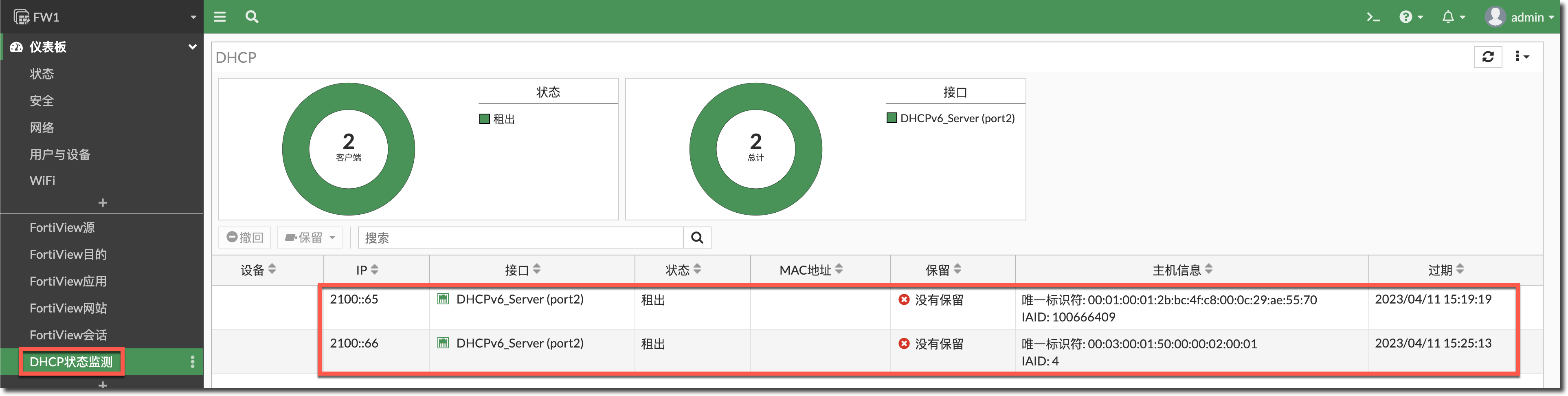Open the 保留 dropdown button
Viewport: 1568px width, 396px height.
point(310,238)
